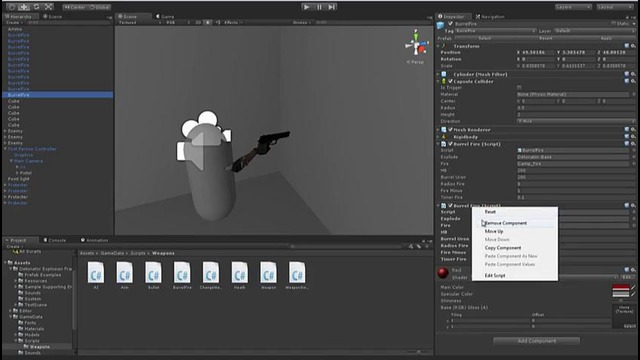Click the Step forward button
Screen dimensions: 640x360
pos(331,7)
